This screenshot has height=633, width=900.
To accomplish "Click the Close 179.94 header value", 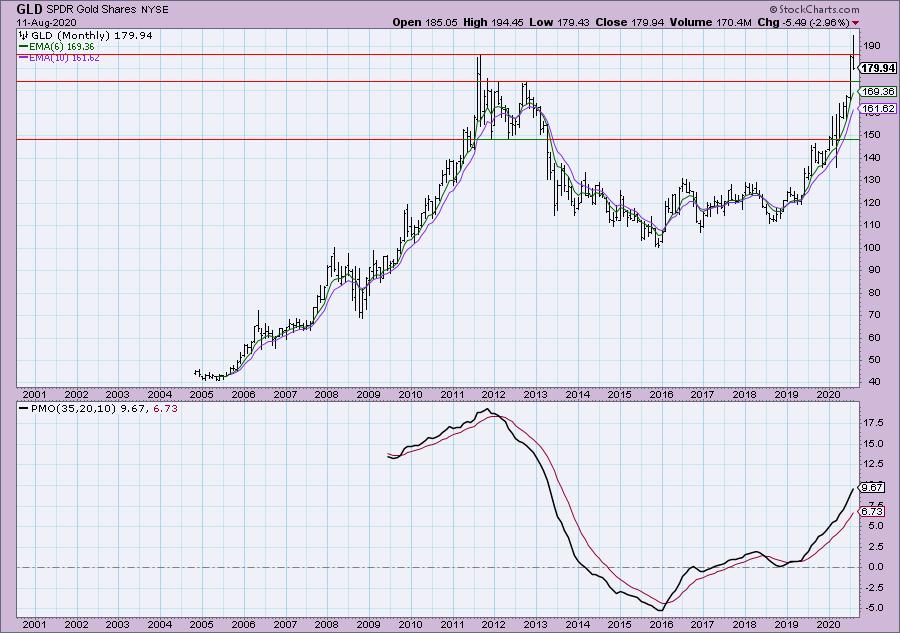I will tap(630, 22).
